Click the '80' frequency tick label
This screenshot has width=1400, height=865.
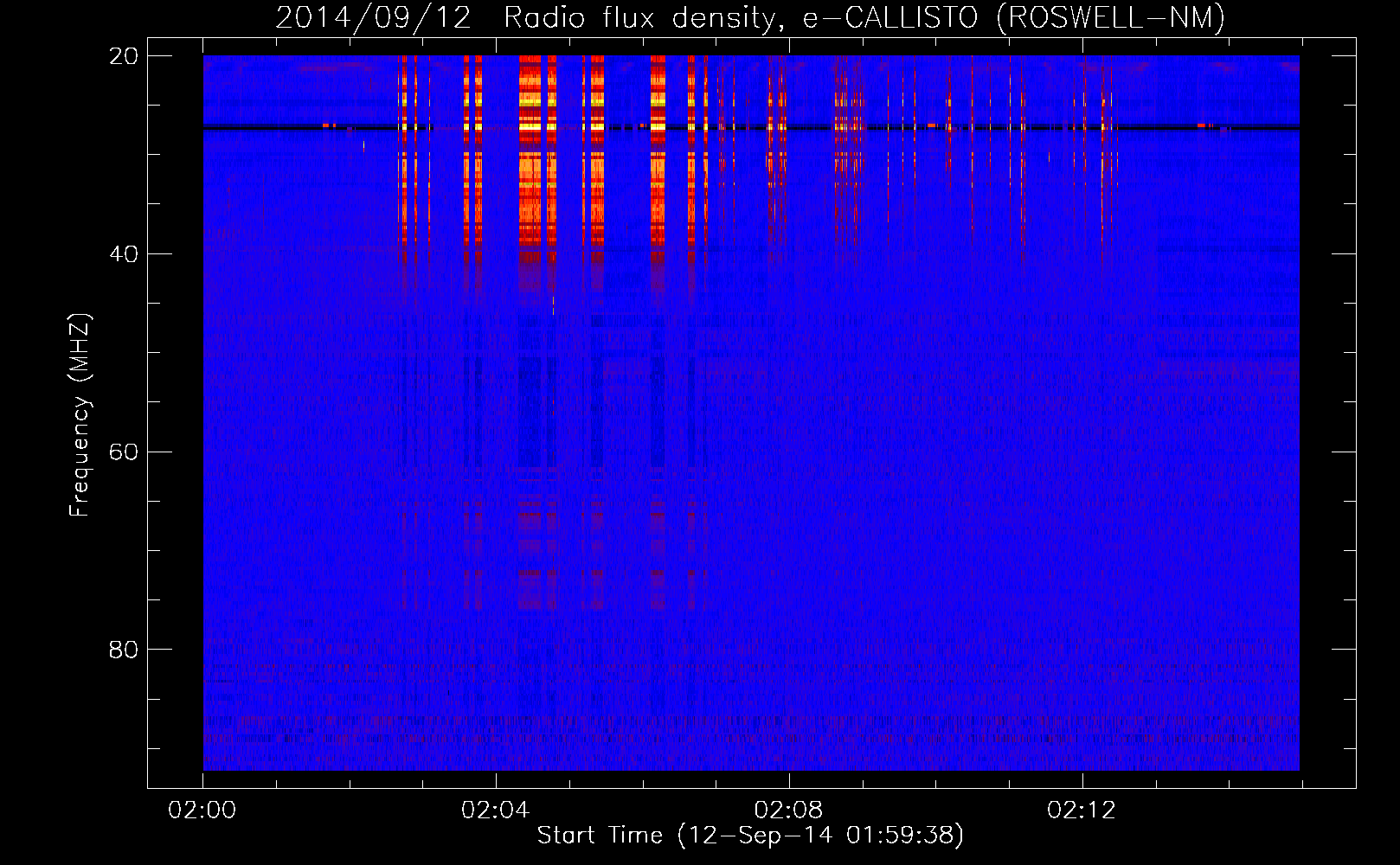pos(123,650)
